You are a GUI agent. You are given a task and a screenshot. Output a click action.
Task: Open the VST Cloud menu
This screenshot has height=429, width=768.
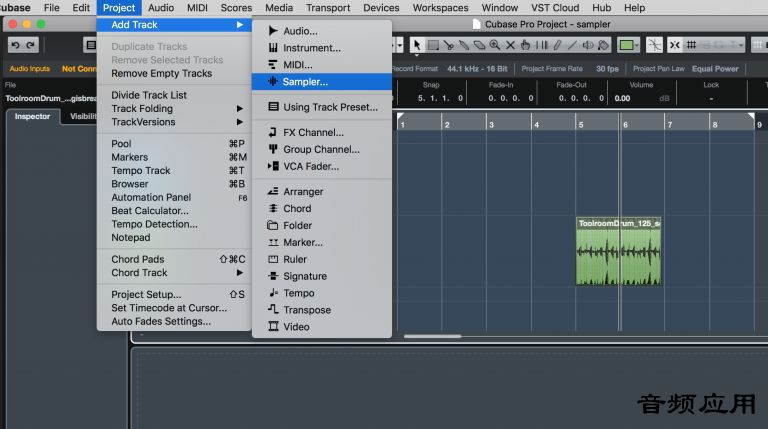click(x=555, y=8)
